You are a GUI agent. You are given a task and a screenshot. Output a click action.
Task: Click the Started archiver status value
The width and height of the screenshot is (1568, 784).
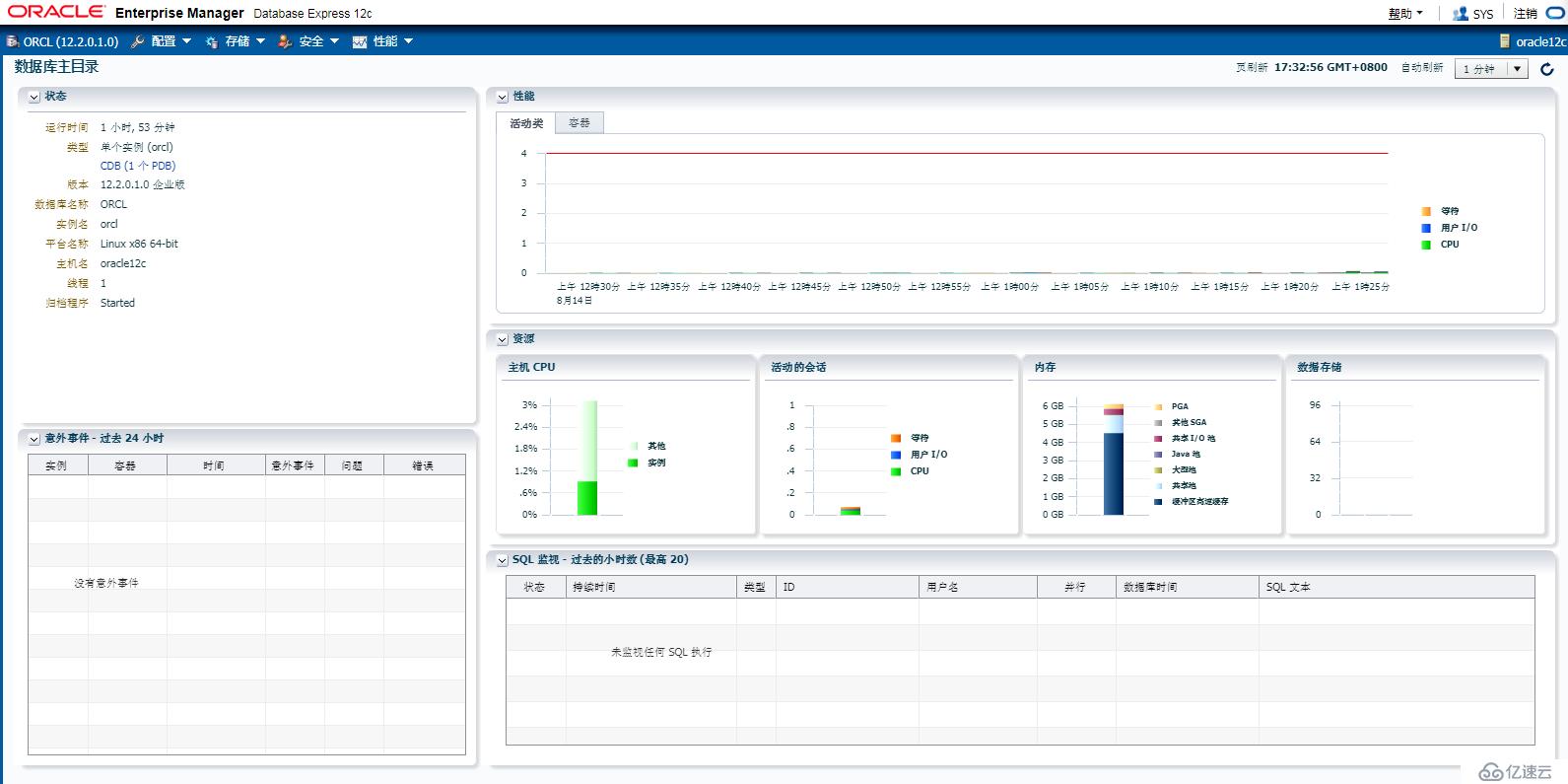pyautogui.click(x=117, y=303)
